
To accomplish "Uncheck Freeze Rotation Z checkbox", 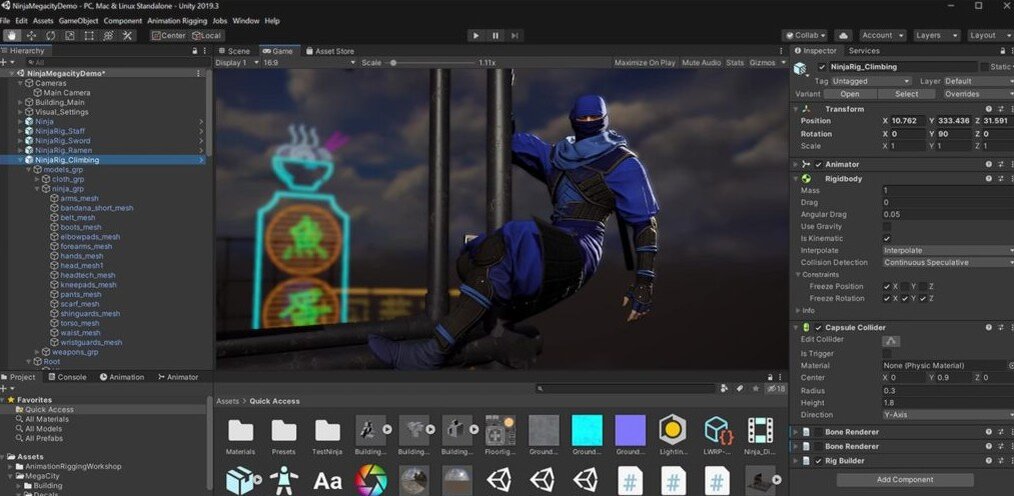I will tap(923, 299).
